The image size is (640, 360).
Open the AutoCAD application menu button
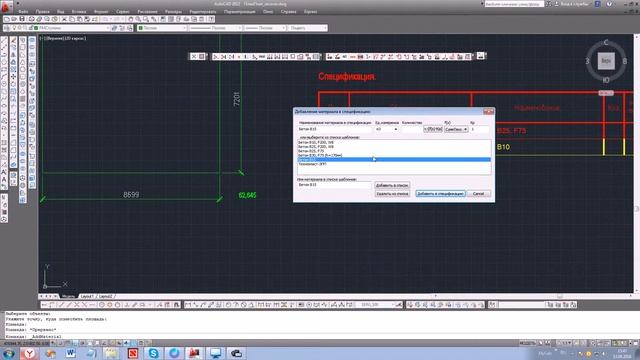[x=6, y=6]
